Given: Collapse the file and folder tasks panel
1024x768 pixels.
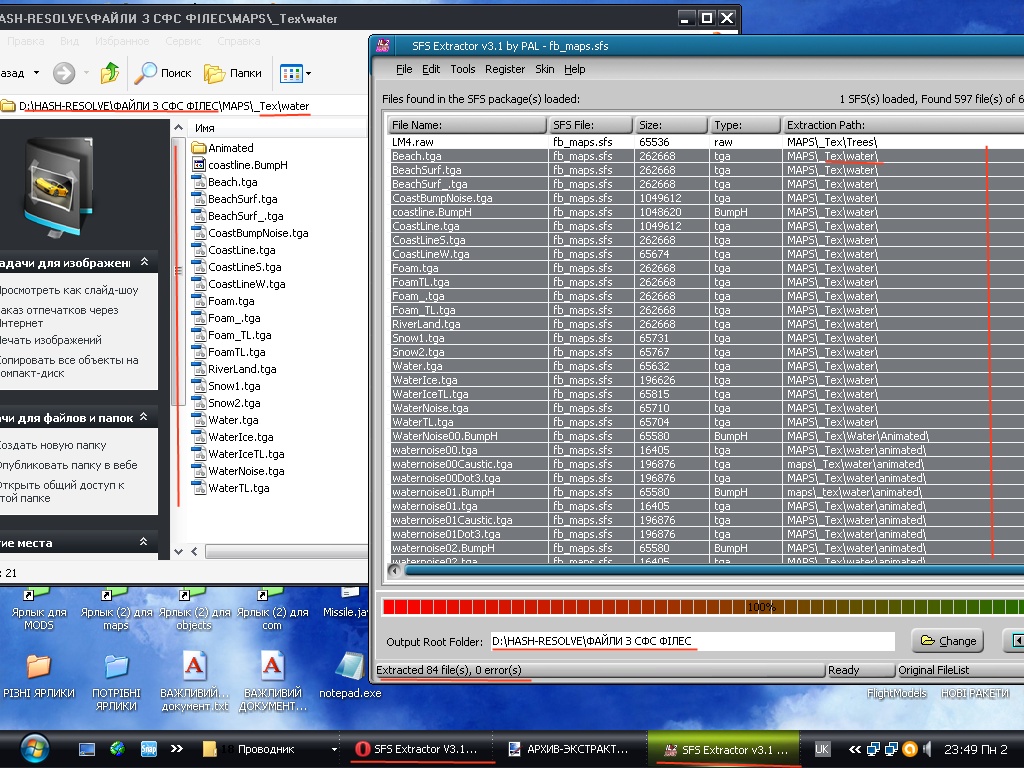Looking at the screenshot, I should point(144,418).
